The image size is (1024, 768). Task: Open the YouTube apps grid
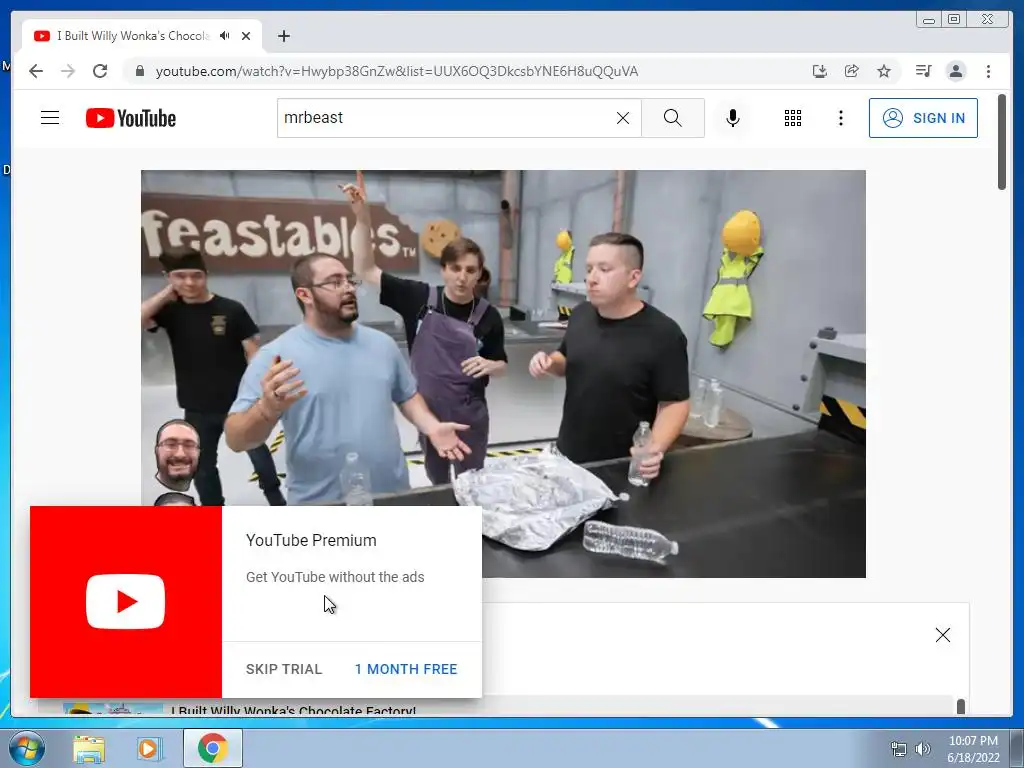coord(793,118)
